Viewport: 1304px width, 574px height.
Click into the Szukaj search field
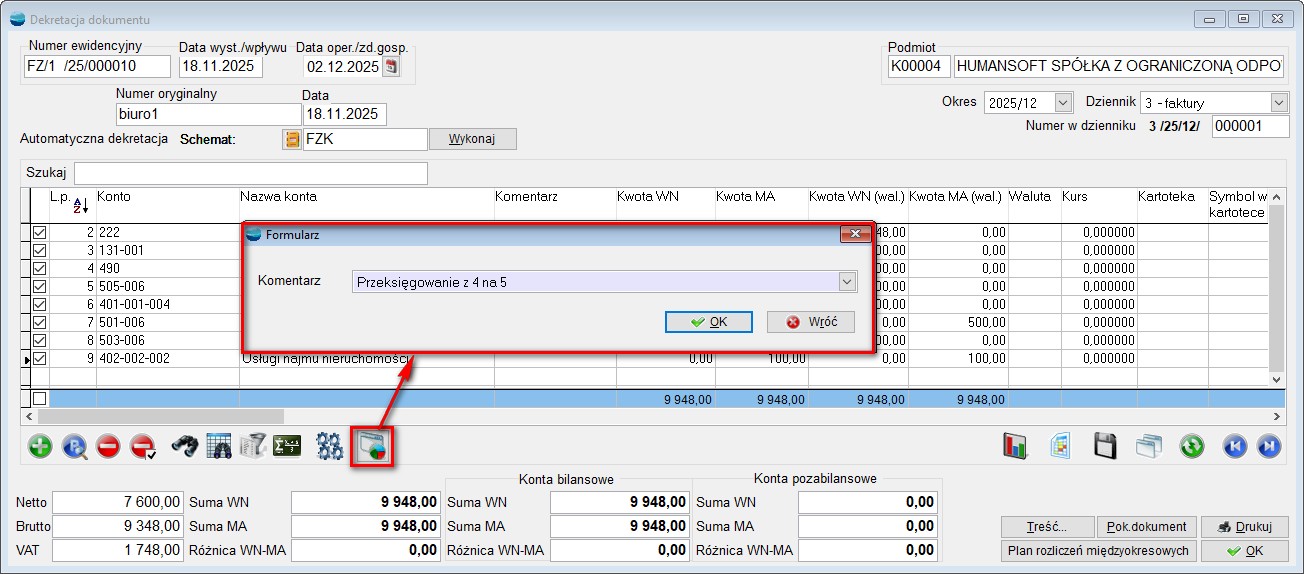click(250, 173)
